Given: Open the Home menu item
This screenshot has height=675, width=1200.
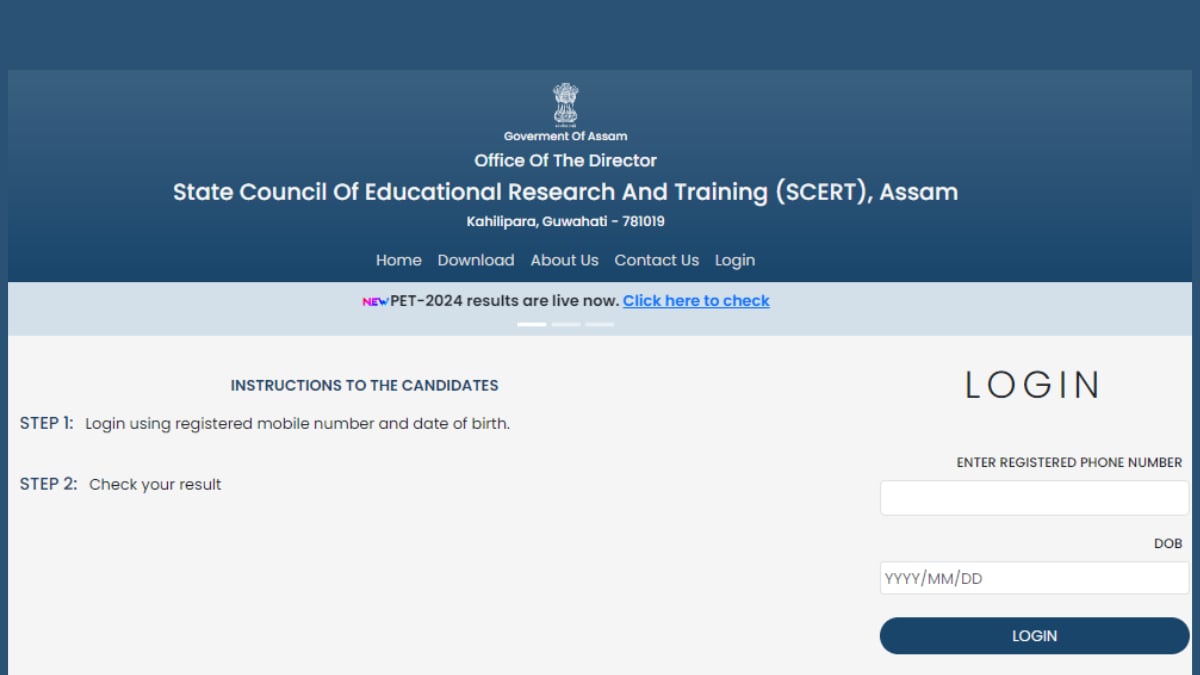Looking at the screenshot, I should coord(398,260).
